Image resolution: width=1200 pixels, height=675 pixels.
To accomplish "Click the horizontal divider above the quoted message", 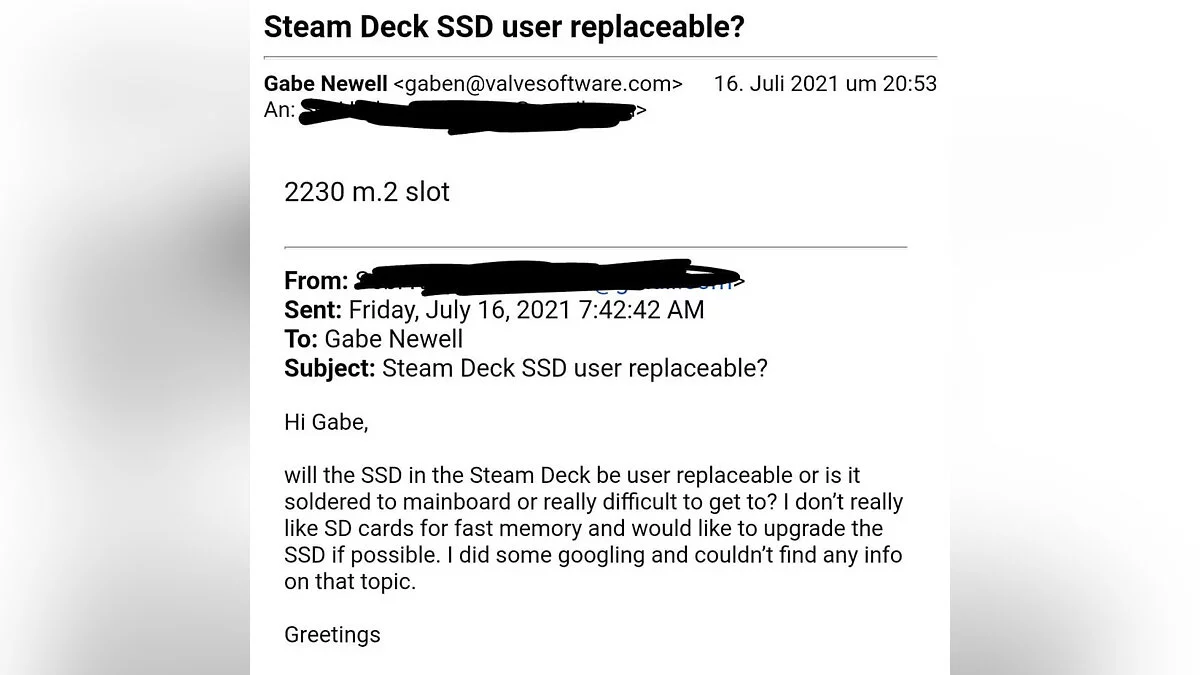I will tap(595, 246).
